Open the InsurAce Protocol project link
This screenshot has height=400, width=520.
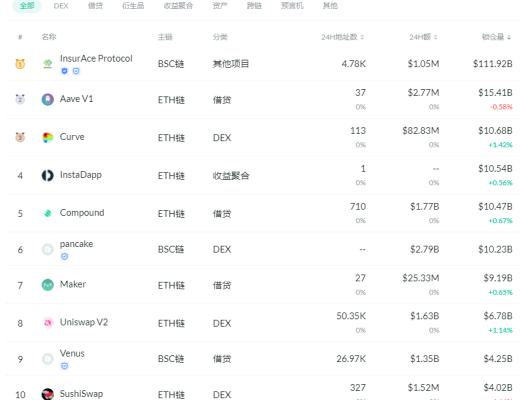point(96,59)
